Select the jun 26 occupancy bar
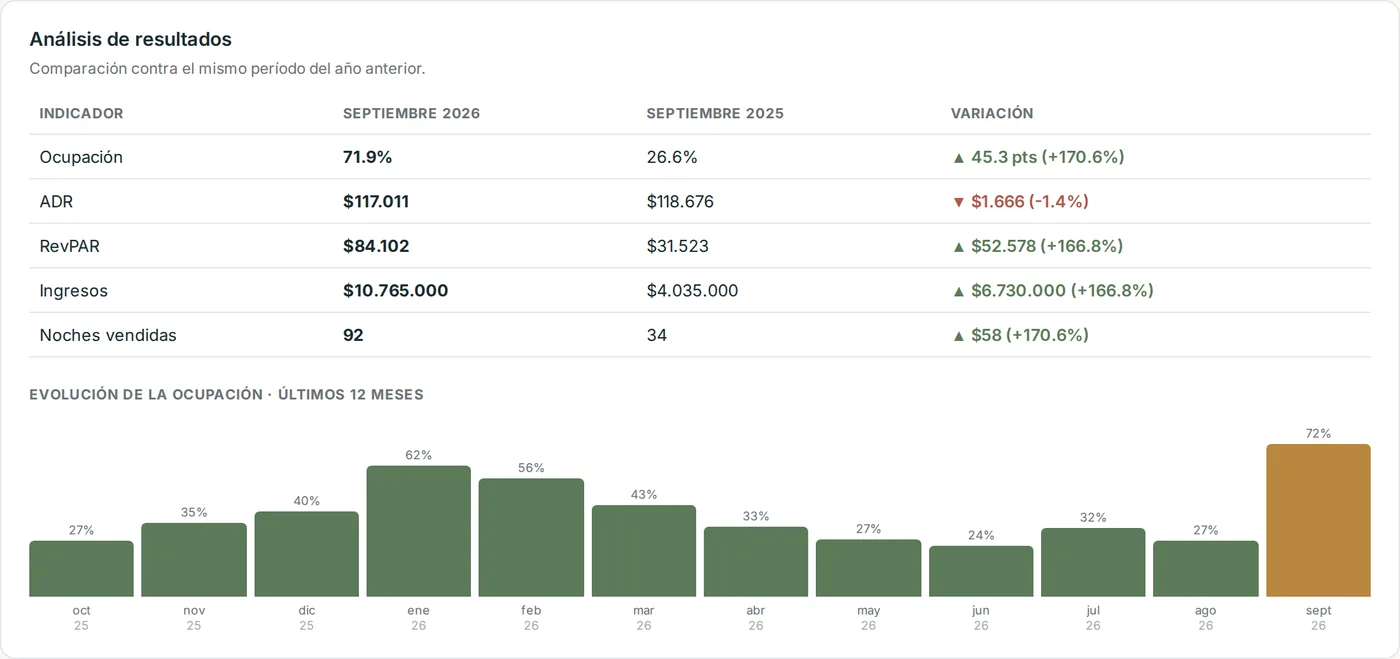The height and width of the screenshot is (659, 1400). pos(981,572)
